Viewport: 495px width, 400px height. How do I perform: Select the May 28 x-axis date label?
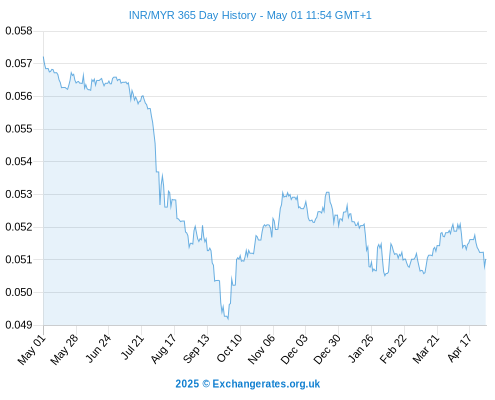click(64, 350)
